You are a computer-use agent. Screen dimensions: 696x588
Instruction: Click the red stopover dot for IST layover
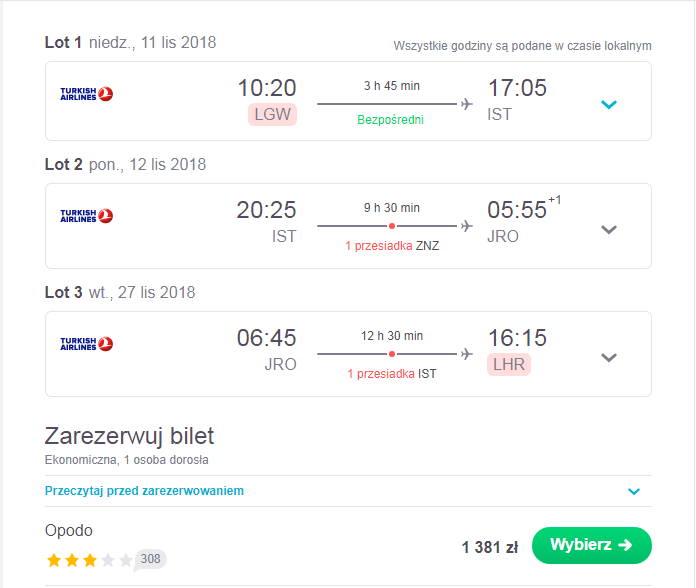tap(392, 354)
